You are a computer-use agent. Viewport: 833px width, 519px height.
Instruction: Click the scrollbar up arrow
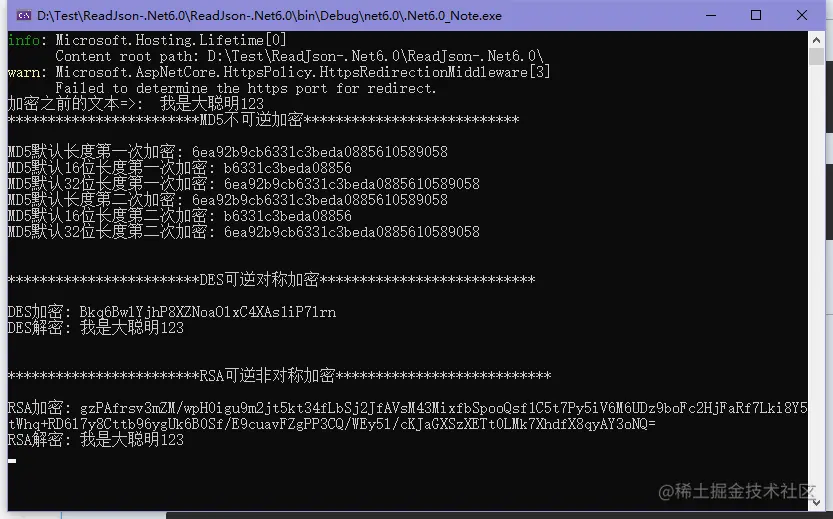[818, 41]
